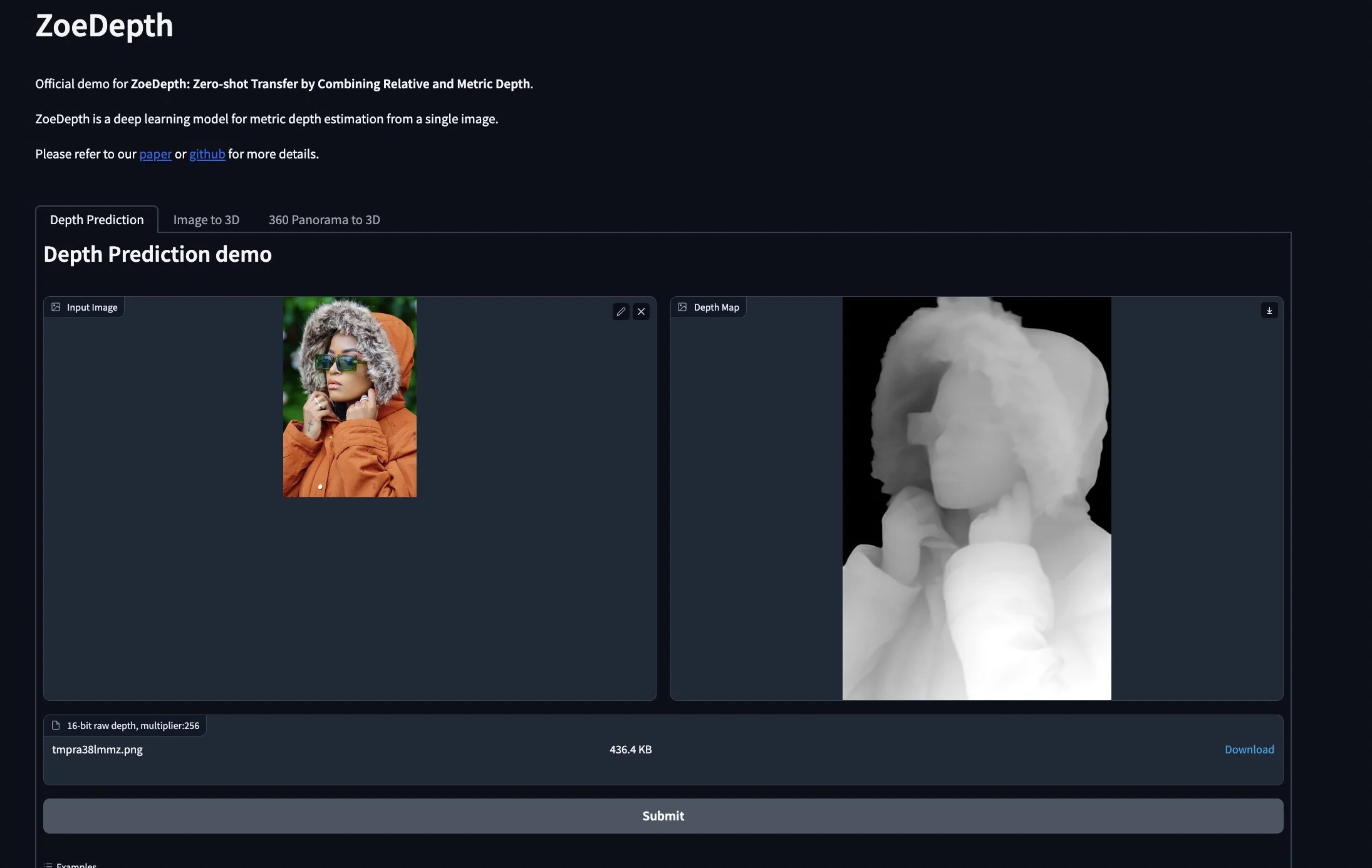1372x868 pixels.
Task: Click the woman in orange jacket photo
Action: 350,397
